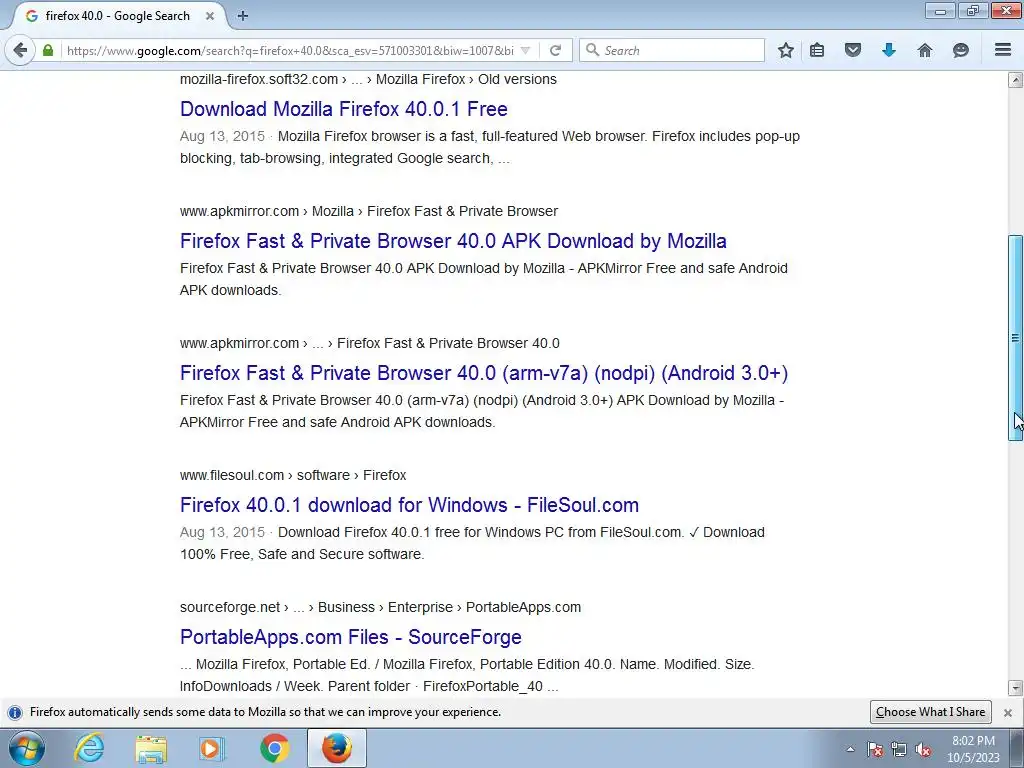Open the Downloads arrow icon
This screenshot has height=768, width=1024.
click(x=889, y=50)
